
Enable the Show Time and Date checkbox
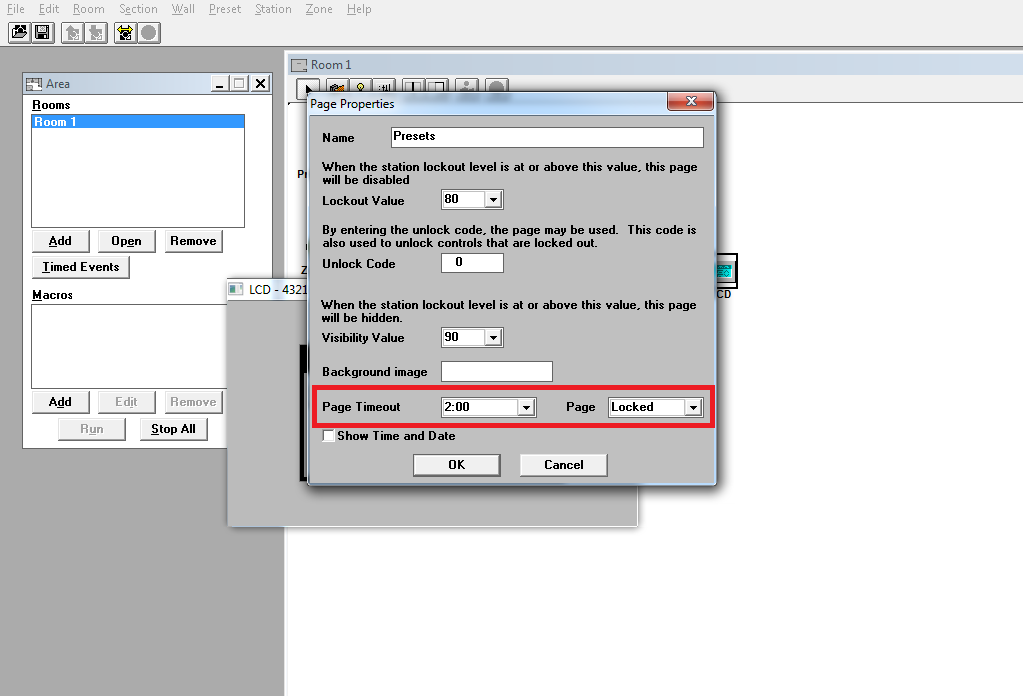[329, 436]
